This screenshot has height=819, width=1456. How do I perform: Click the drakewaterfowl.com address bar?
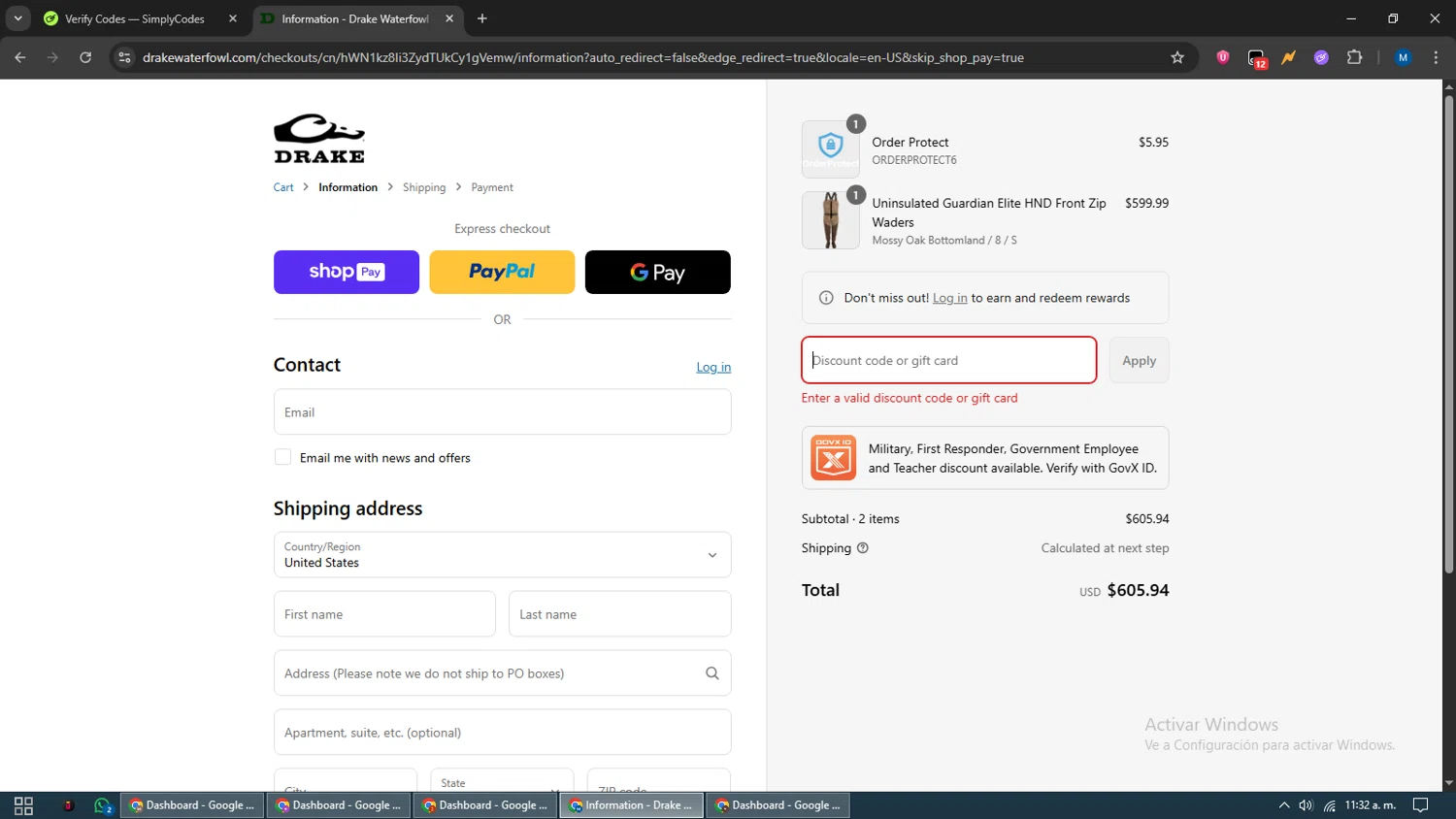582,57
